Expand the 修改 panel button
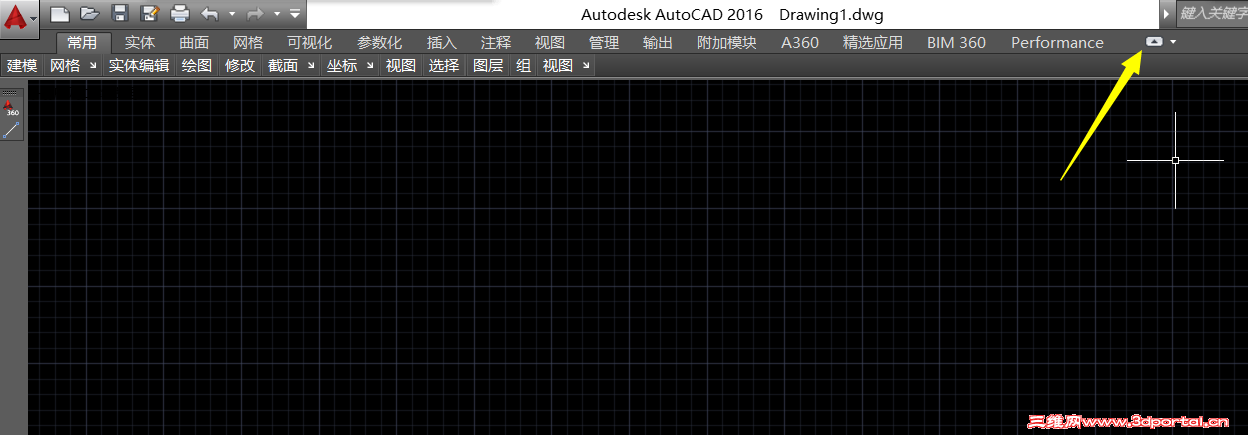Viewport: 1248px width, 435px height. point(240,66)
